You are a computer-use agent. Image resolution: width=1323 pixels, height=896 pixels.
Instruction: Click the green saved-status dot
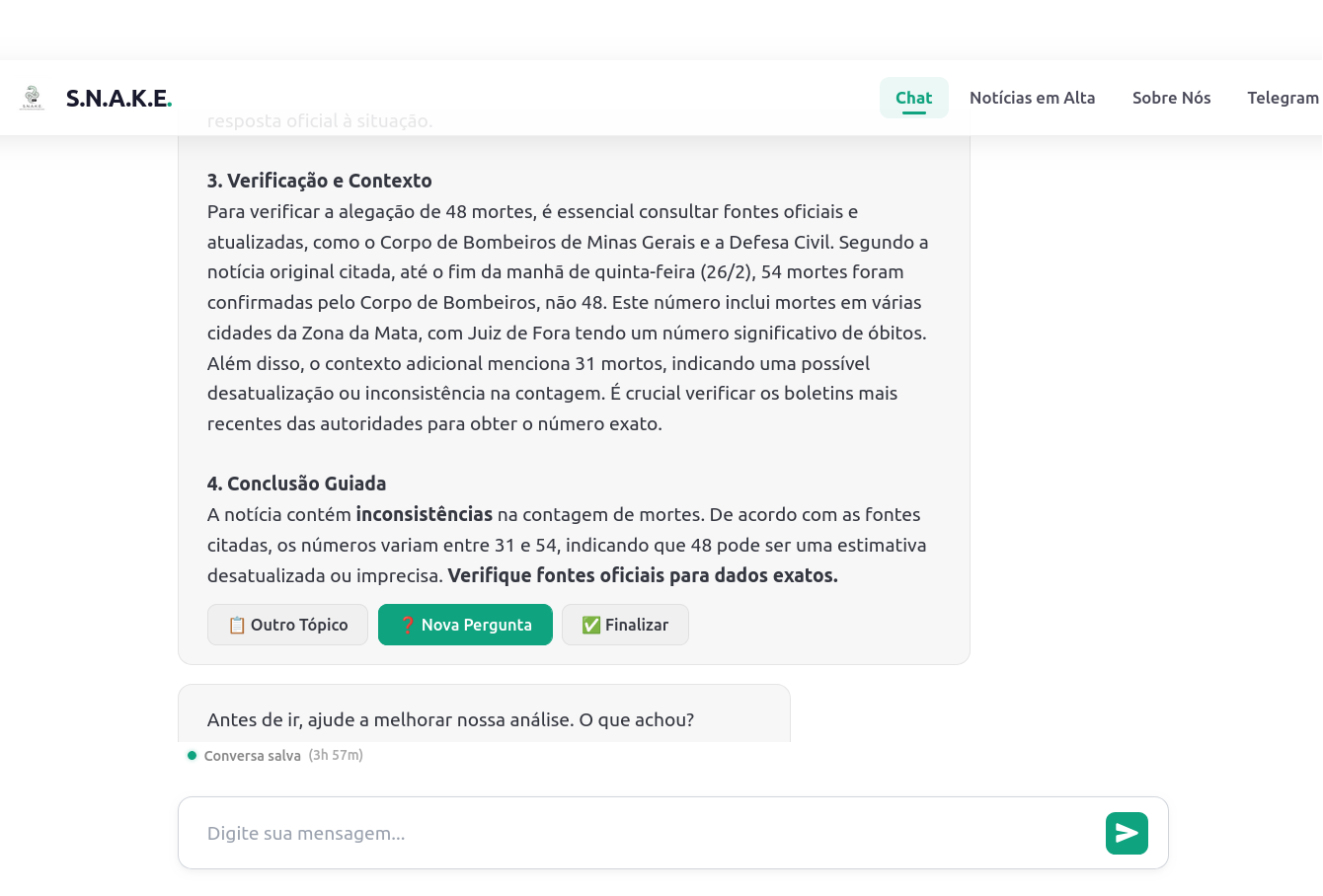coord(192,756)
